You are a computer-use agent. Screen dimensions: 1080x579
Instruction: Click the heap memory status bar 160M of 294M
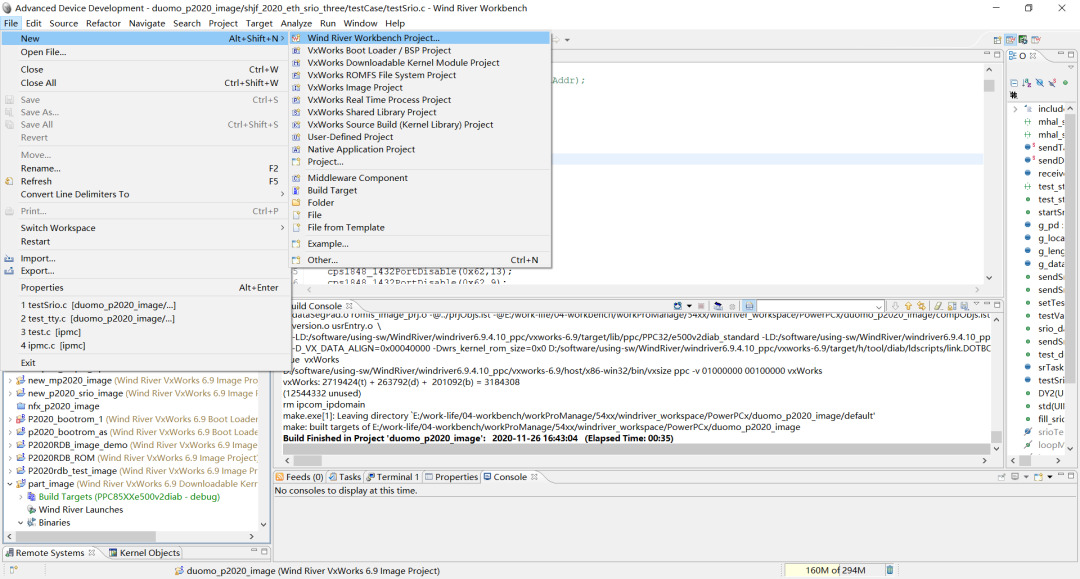coord(825,570)
